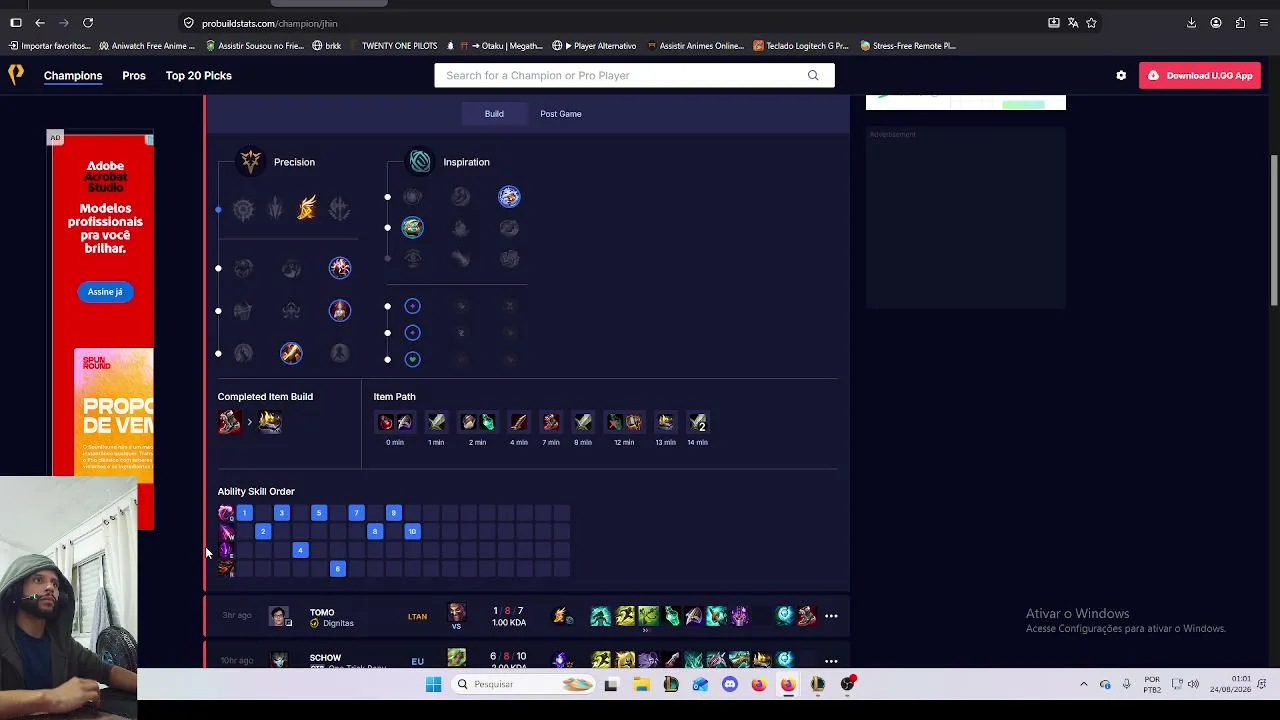This screenshot has height=720, width=1280.
Task: Open the SCHOW player name link
Action: click(x=325, y=658)
